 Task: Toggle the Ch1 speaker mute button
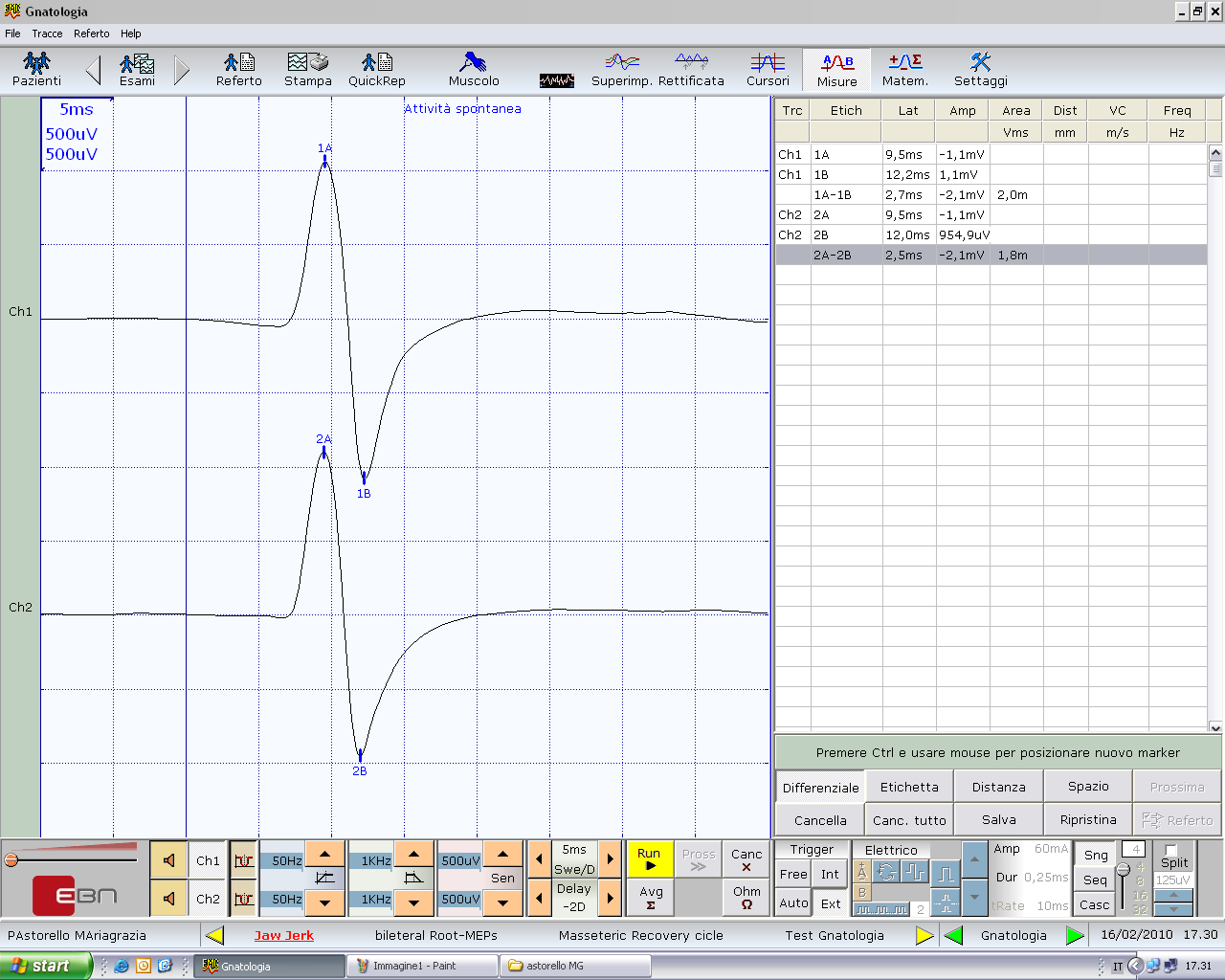pyautogui.click(x=169, y=860)
